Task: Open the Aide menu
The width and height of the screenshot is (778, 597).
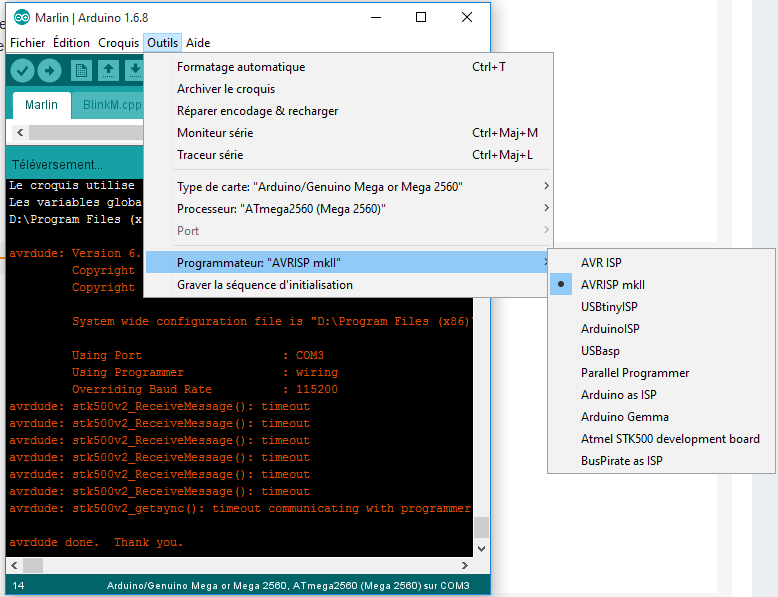Action: [x=198, y=43]
